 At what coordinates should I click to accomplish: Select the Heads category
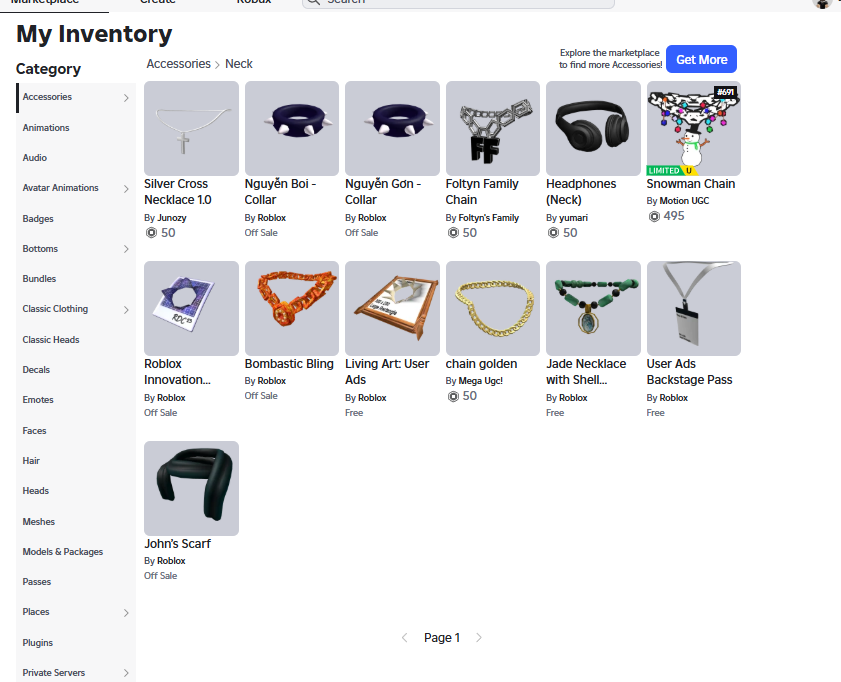tap(35, 491)
